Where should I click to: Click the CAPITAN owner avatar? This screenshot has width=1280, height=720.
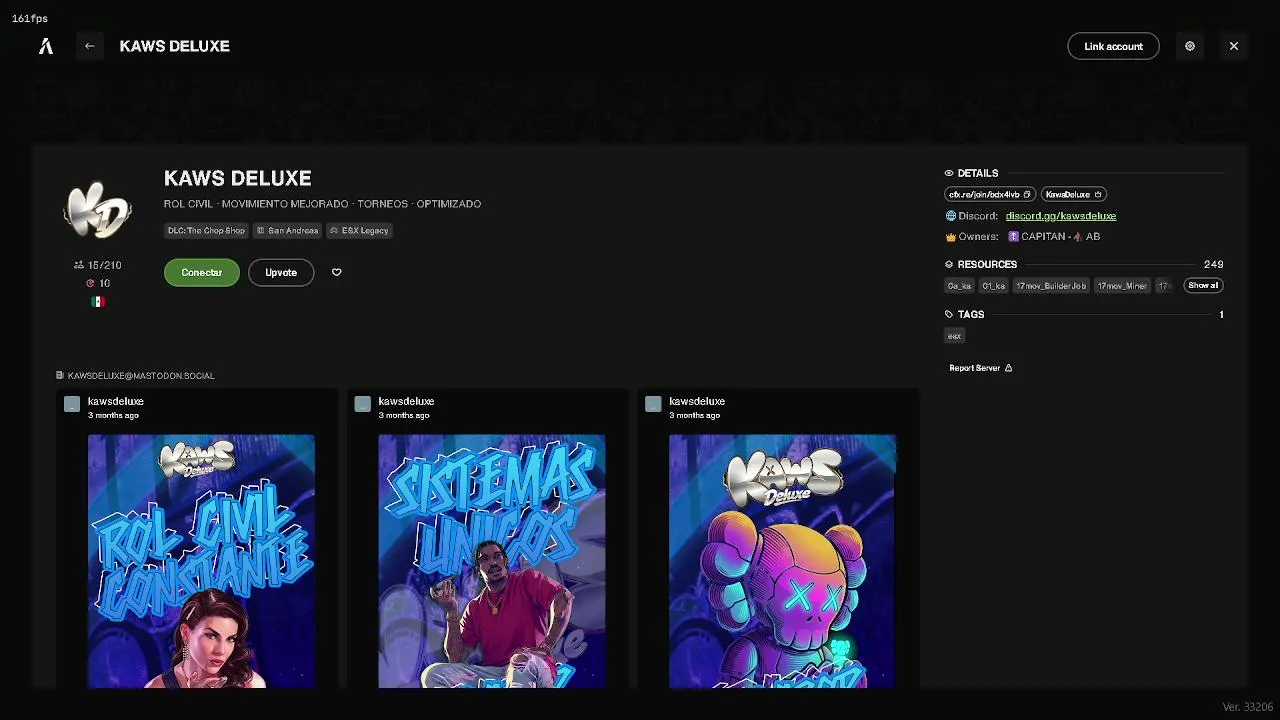click(x=1013, y=237)
